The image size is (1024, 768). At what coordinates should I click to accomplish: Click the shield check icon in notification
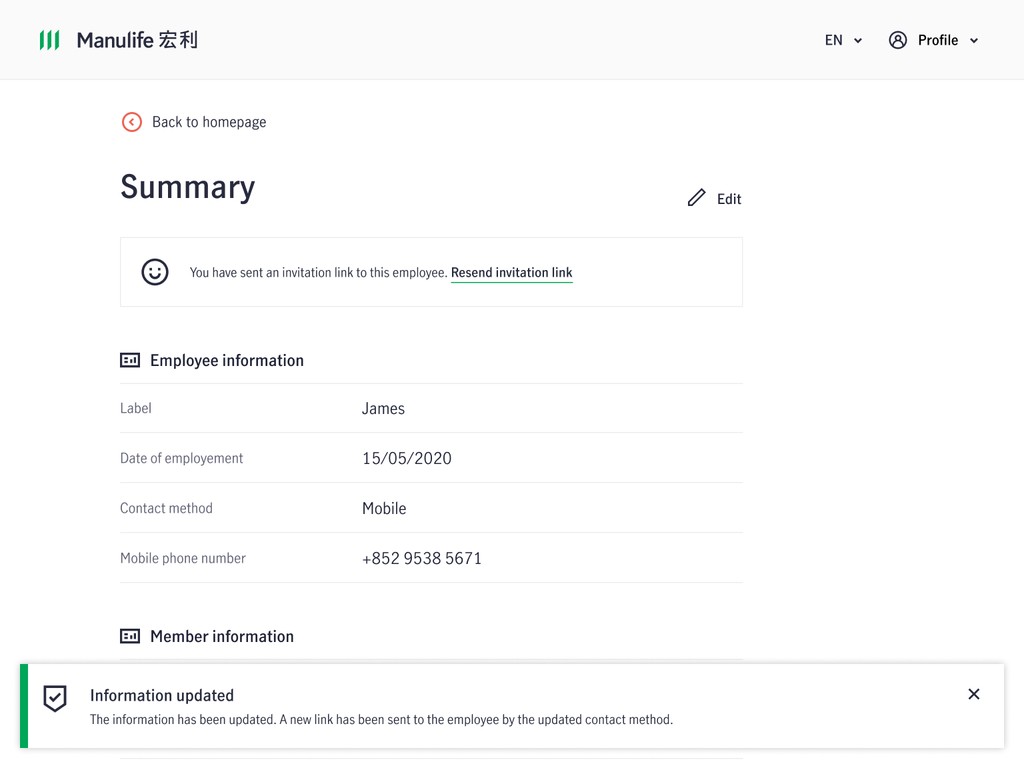55,698
